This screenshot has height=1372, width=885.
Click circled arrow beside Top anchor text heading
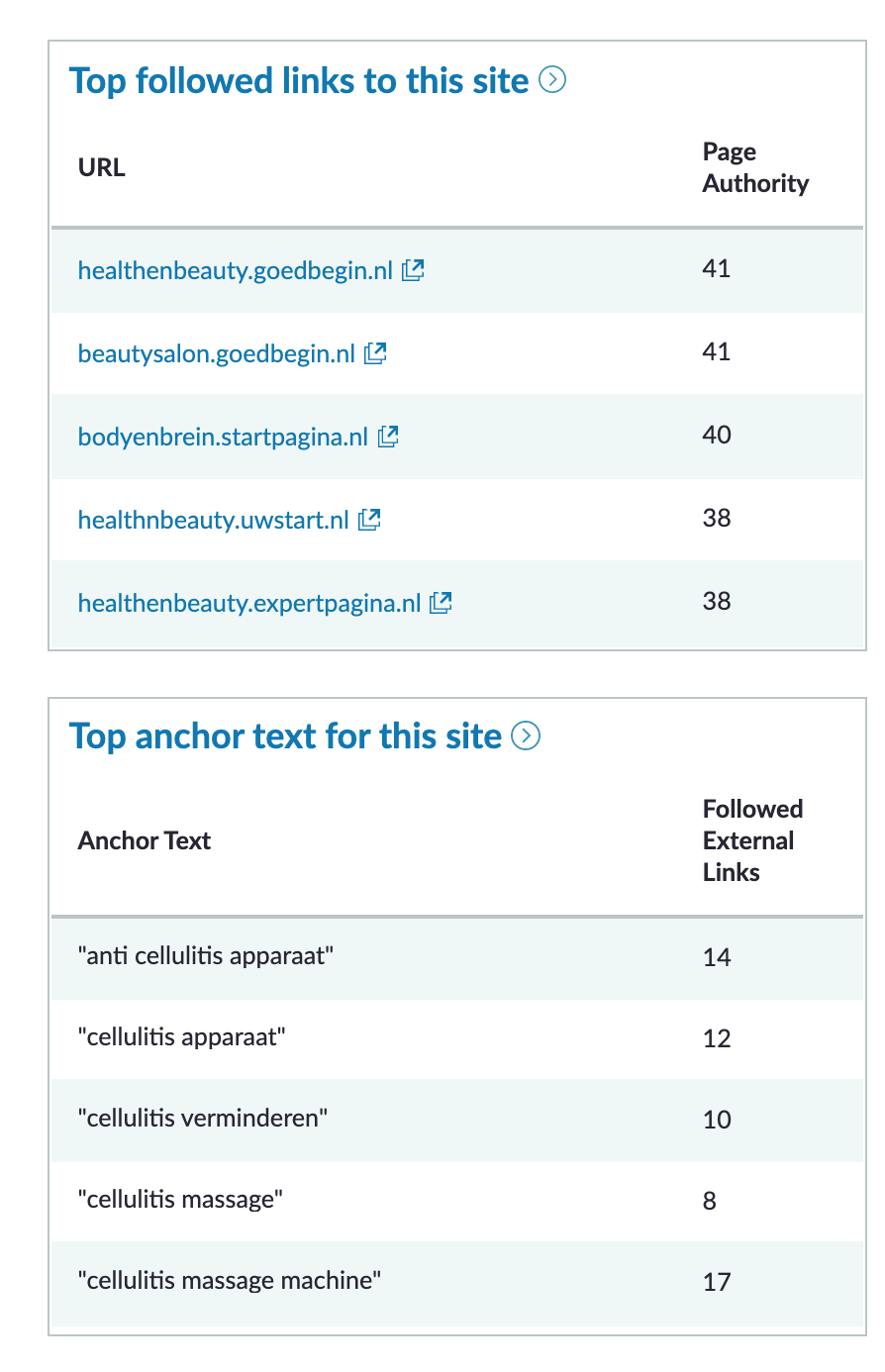[526, 735]
